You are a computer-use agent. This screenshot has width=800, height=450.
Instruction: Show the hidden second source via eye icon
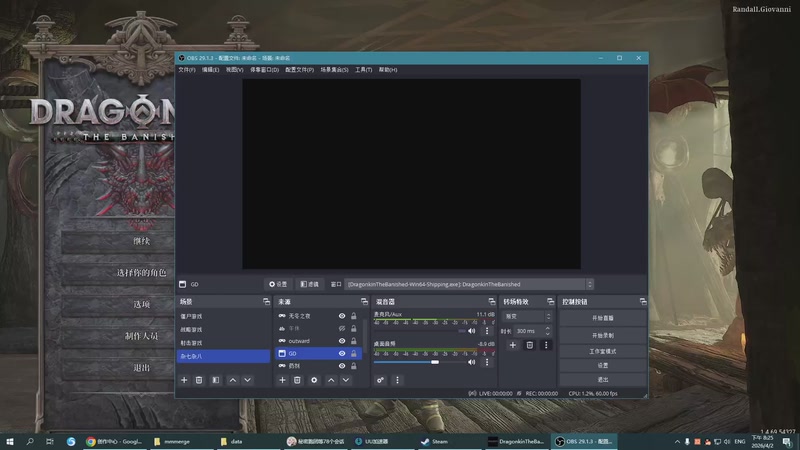tap(342, 329)
